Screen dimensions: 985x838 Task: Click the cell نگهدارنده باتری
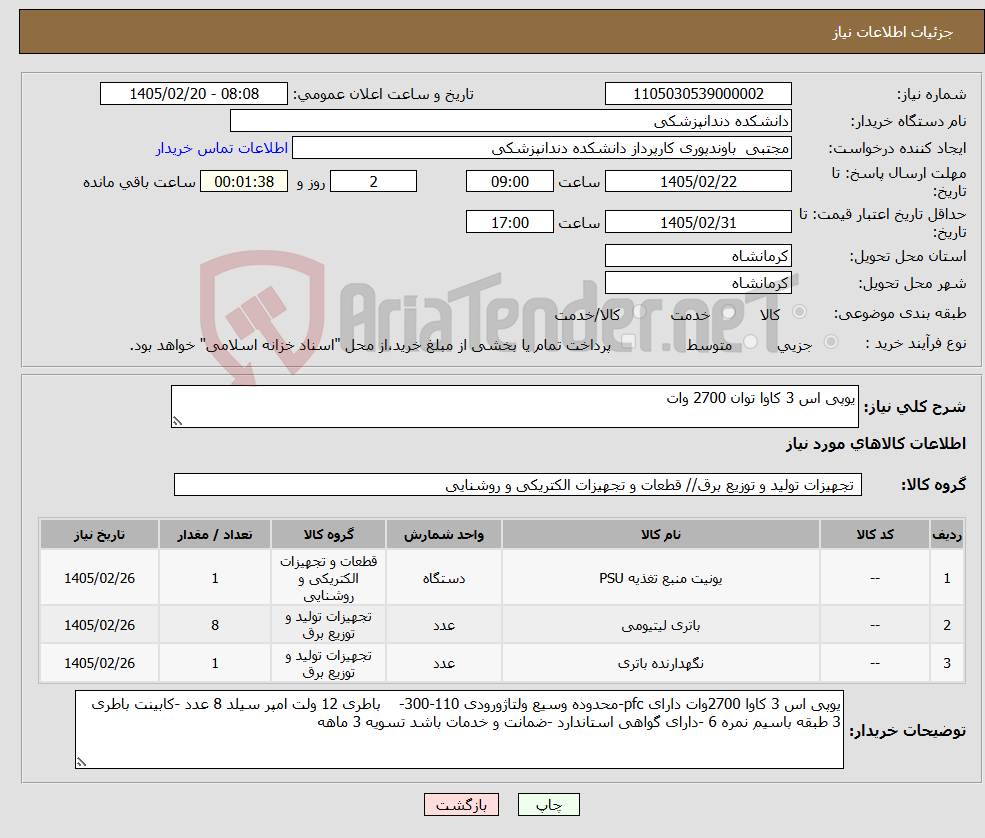660,663
